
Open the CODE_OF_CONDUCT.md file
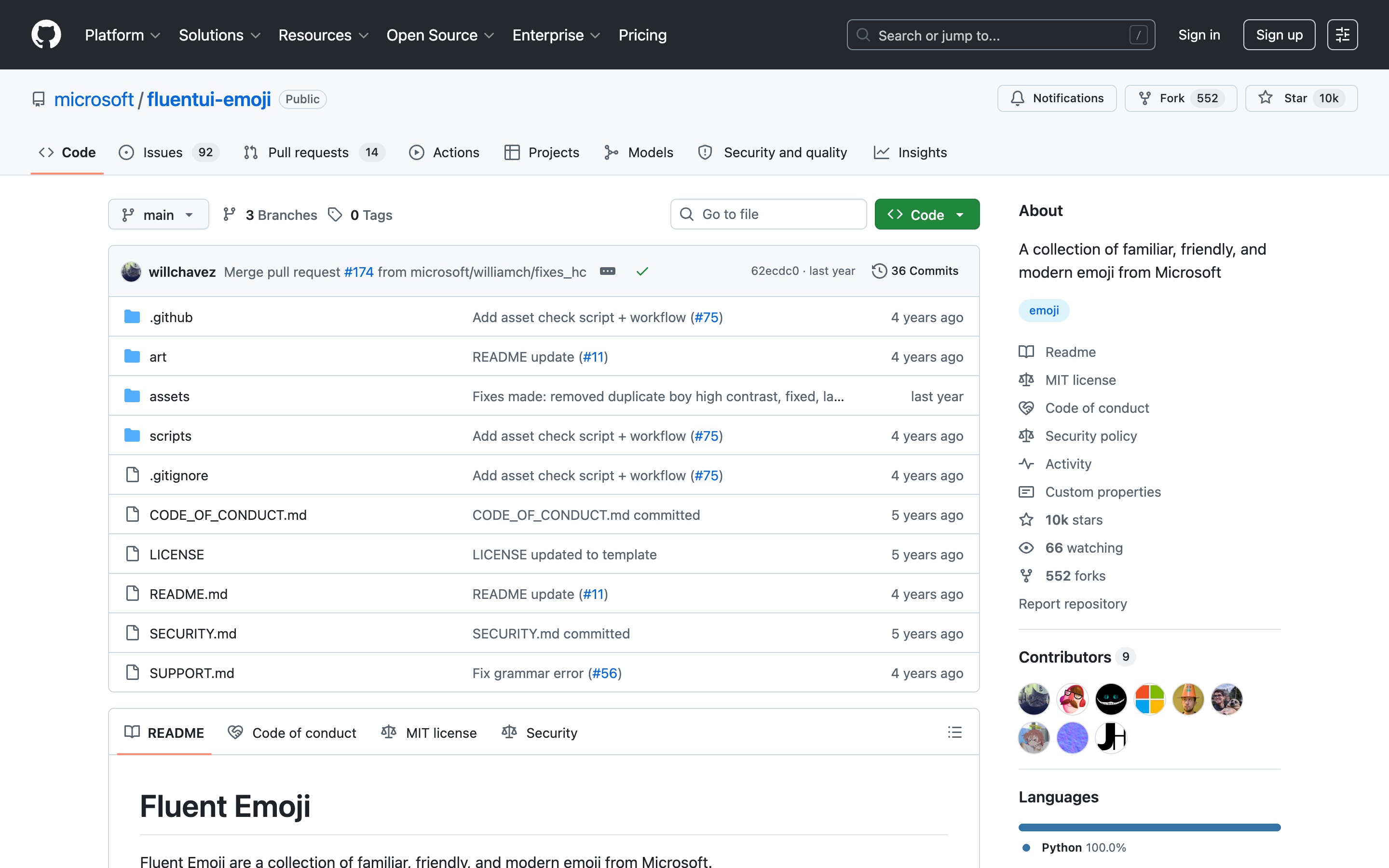[x=228, y=515]
